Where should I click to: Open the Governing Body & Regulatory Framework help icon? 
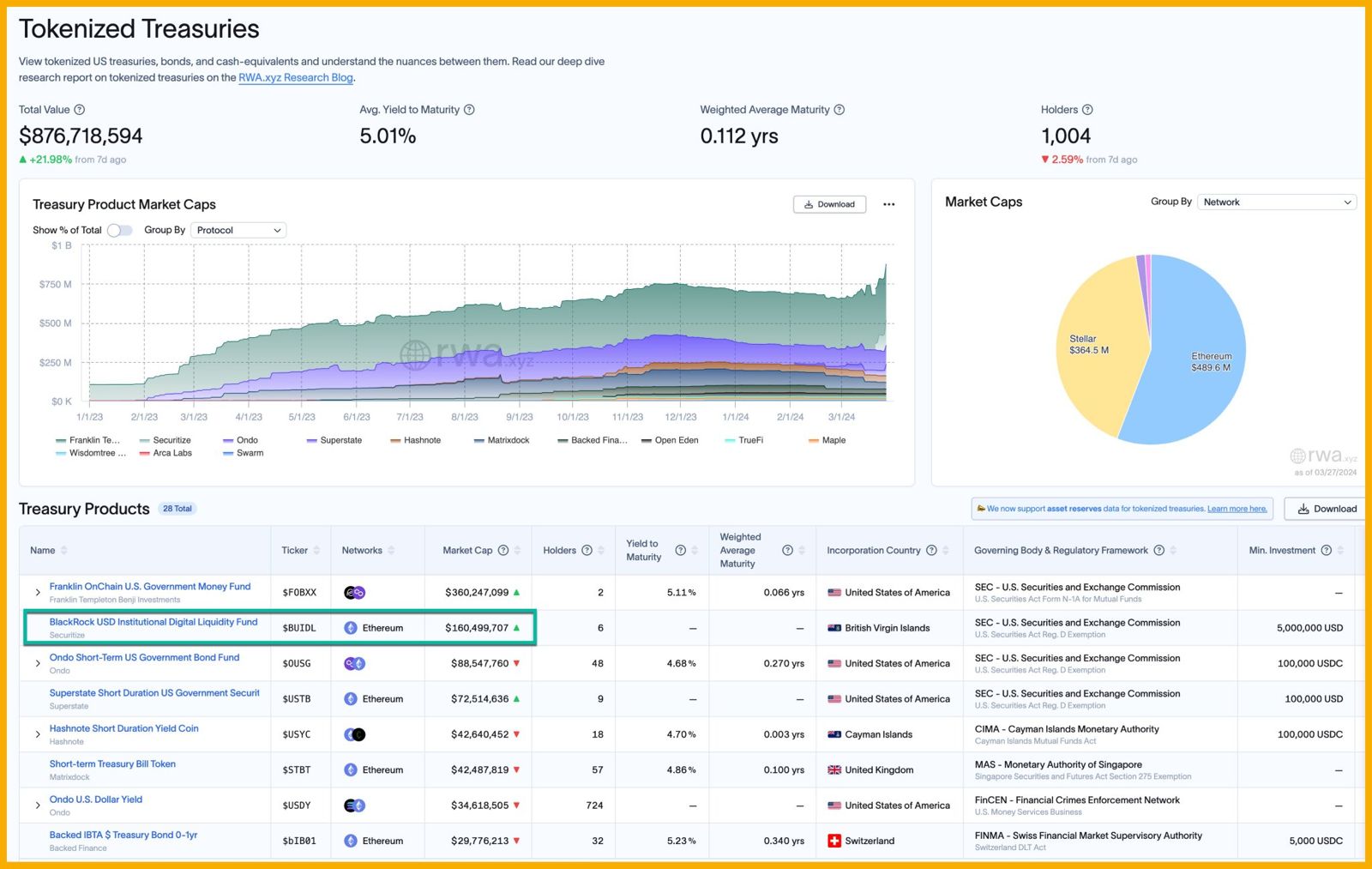(x=1159, y=551)
